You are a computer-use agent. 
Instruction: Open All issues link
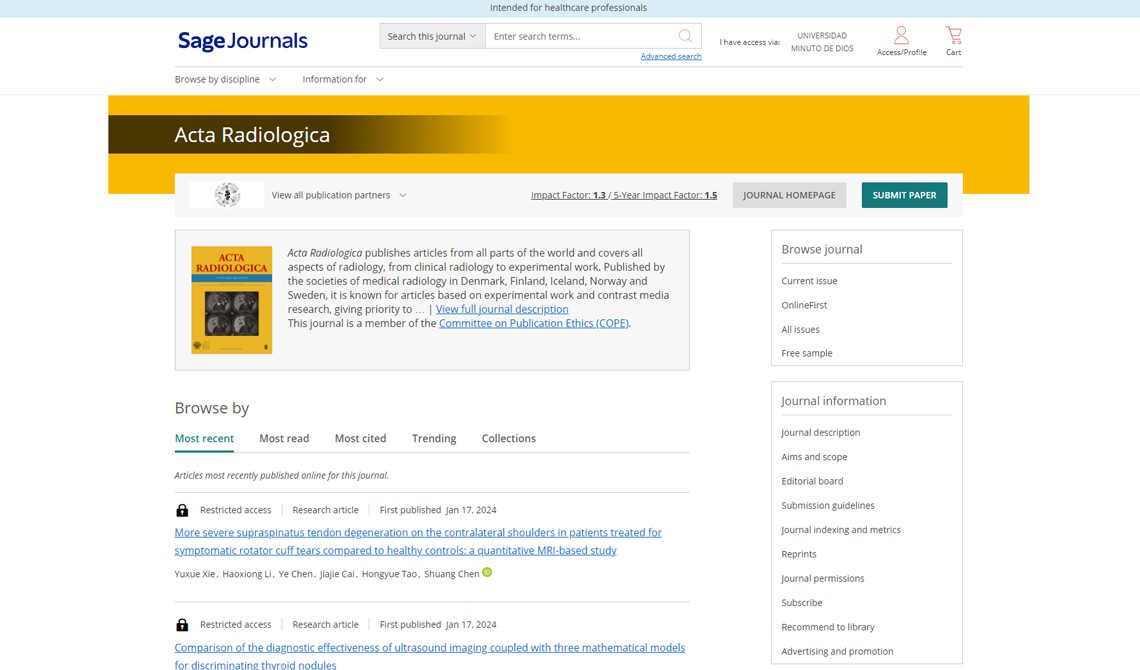[800, 329]
